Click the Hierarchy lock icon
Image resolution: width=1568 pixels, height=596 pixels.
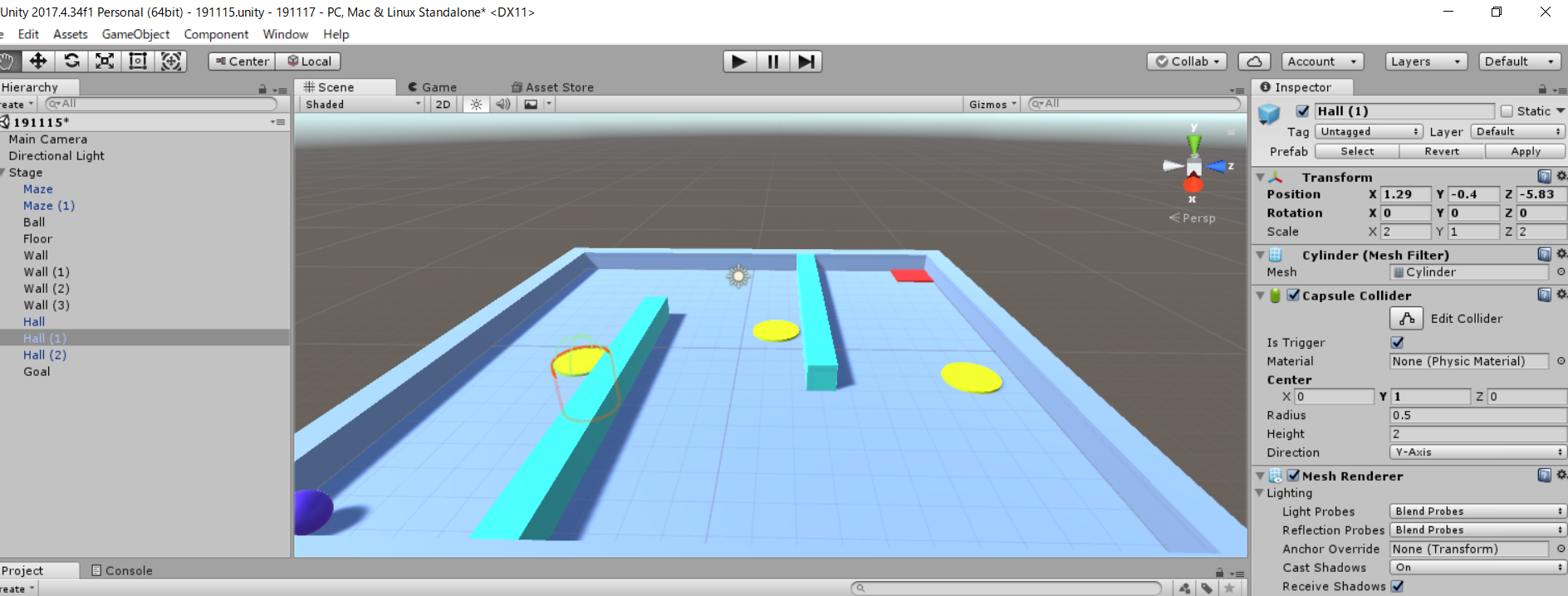pos(262,89)
